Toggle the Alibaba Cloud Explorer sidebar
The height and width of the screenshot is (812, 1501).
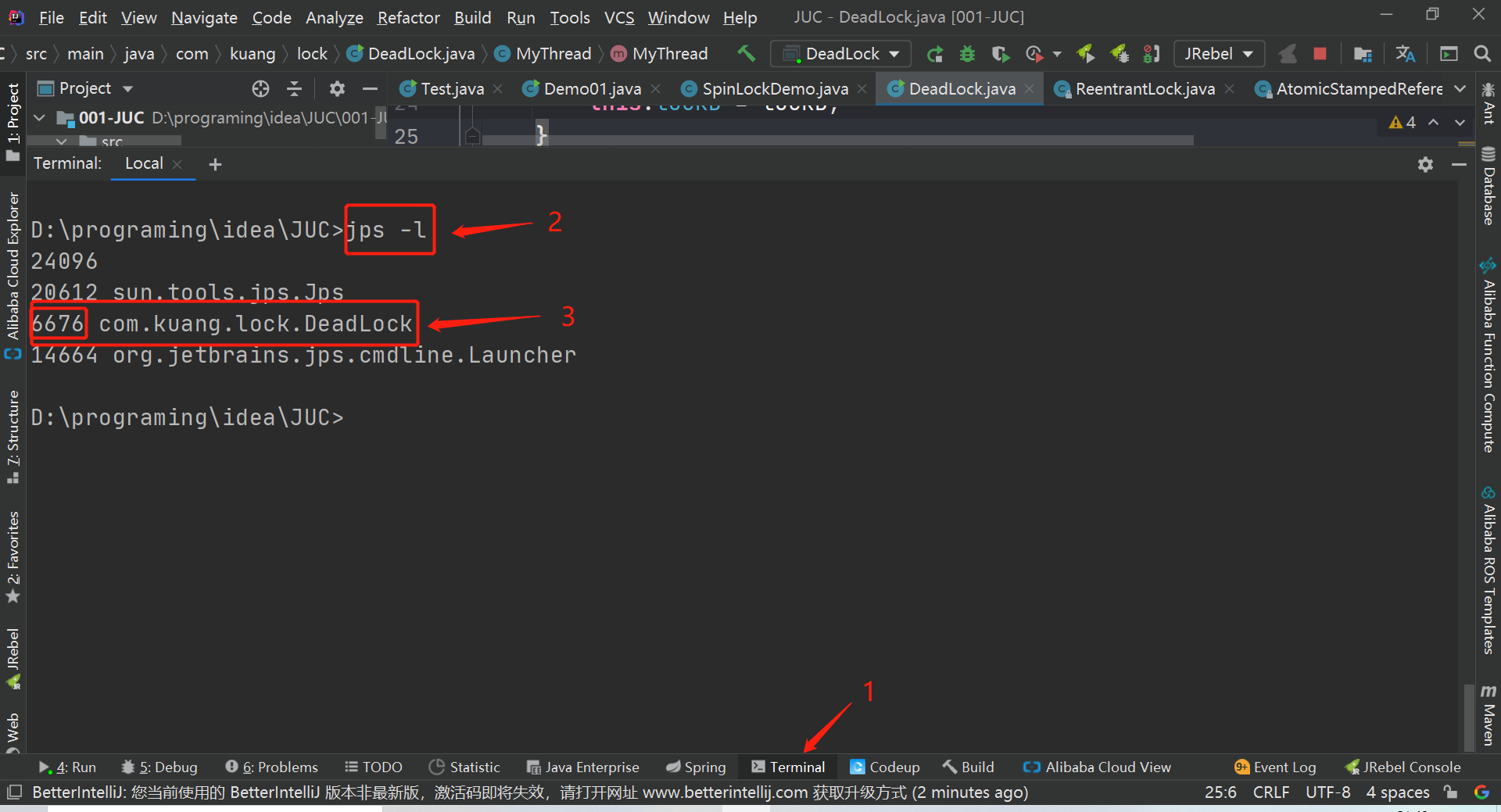tap(13, 275)
